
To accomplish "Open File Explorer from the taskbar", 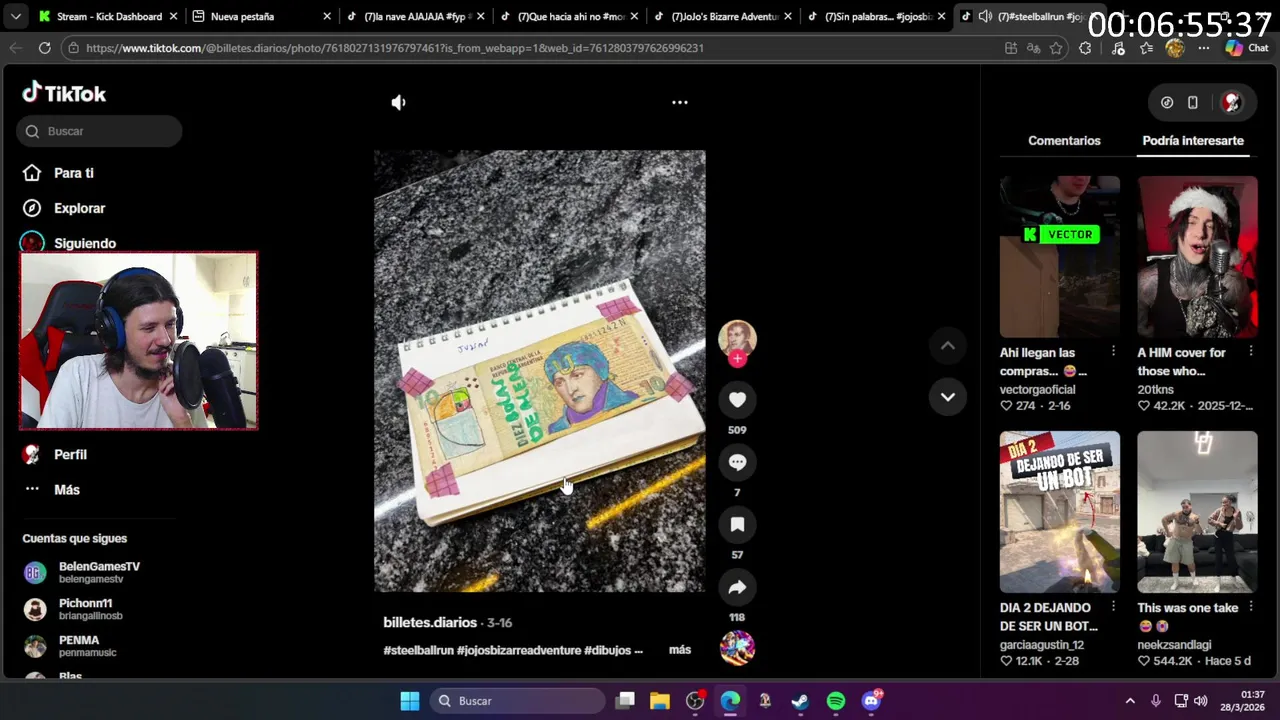I will coord(660,701).
